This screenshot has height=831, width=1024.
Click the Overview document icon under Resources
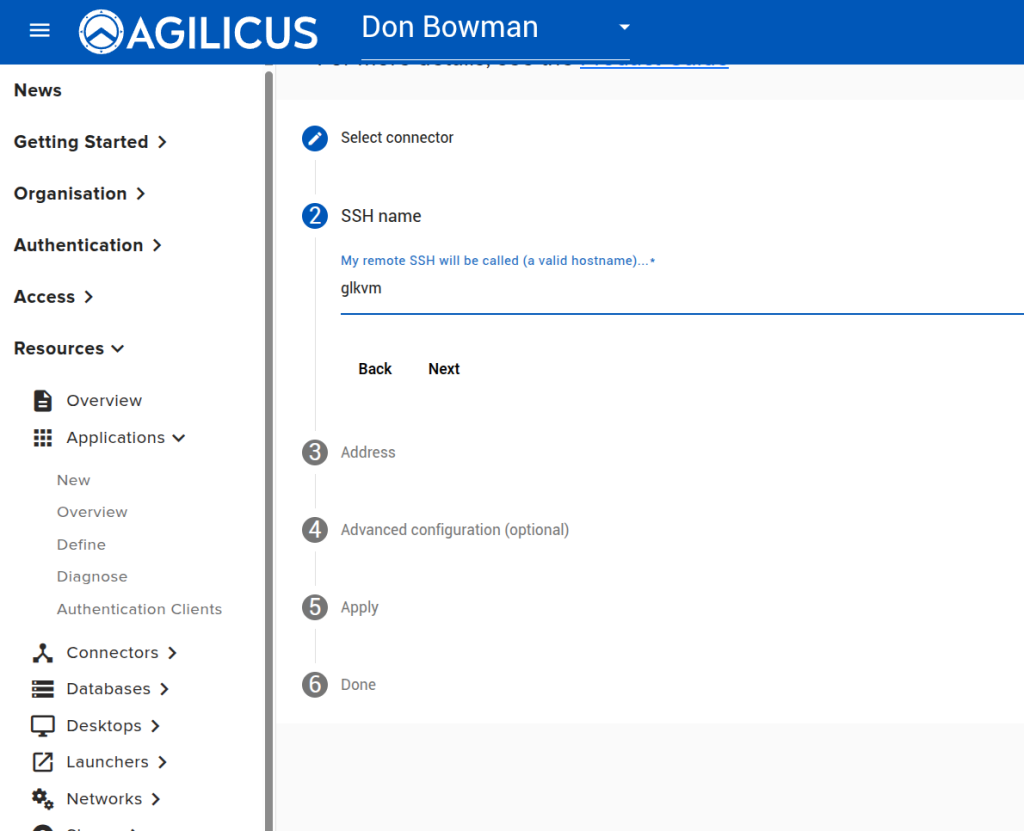(43, 401)
